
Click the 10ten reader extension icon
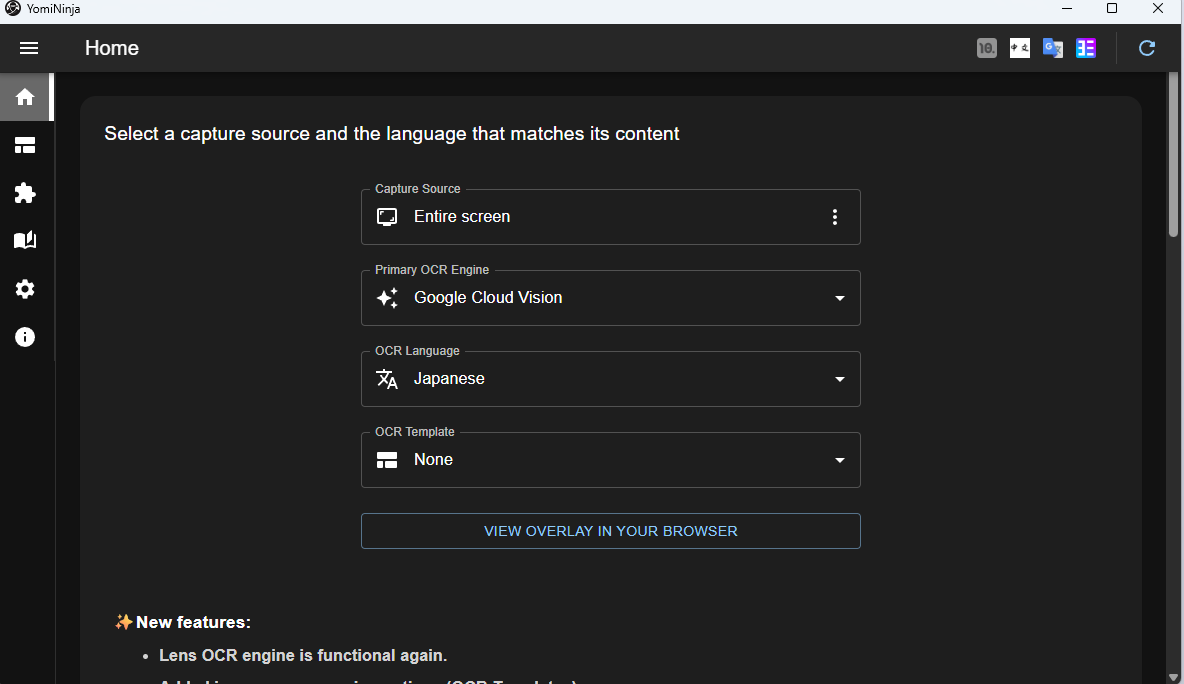pyautogui.click(x=986, y=48)
